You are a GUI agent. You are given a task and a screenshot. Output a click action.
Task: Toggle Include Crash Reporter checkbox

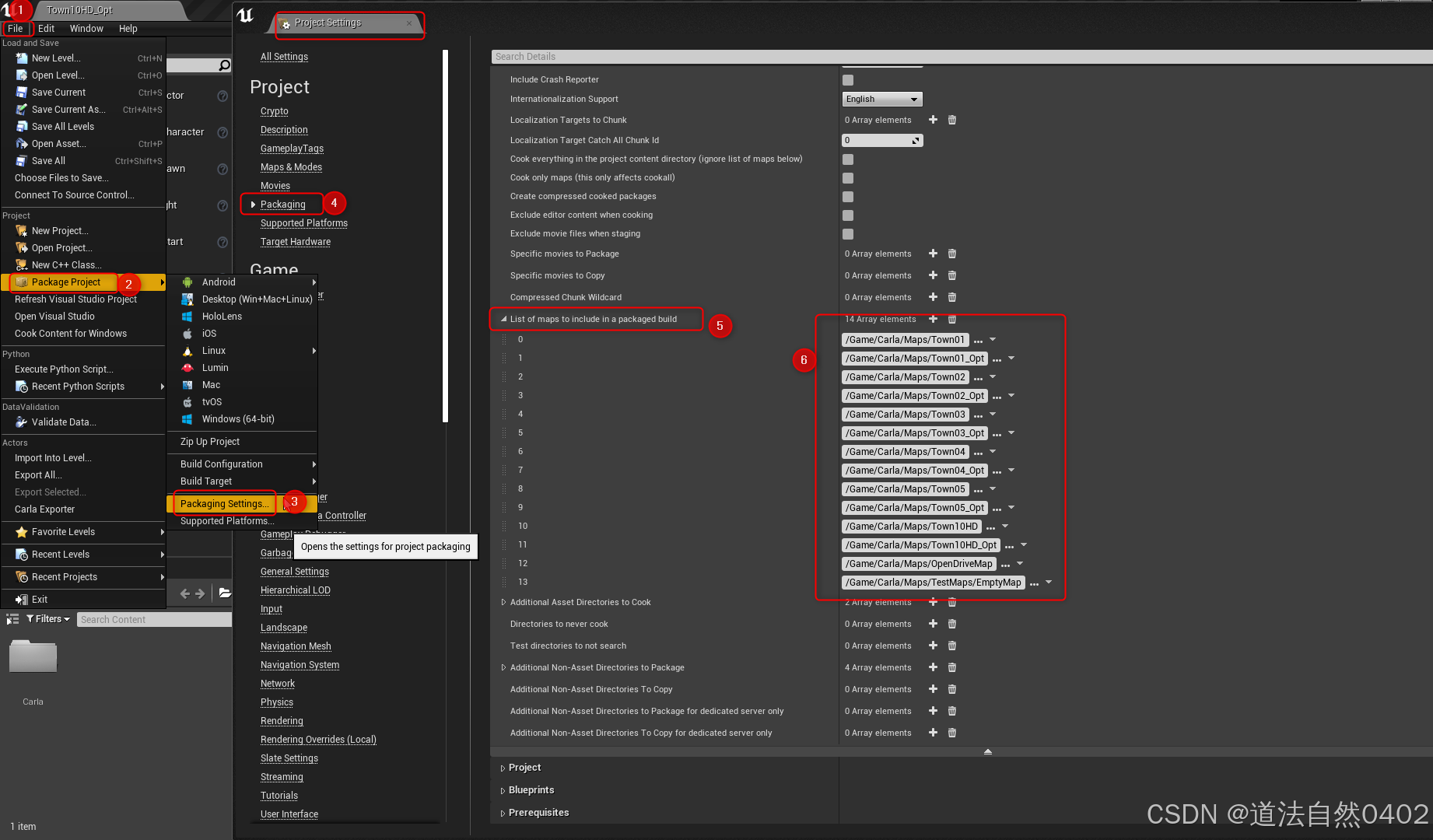point(848,80)
